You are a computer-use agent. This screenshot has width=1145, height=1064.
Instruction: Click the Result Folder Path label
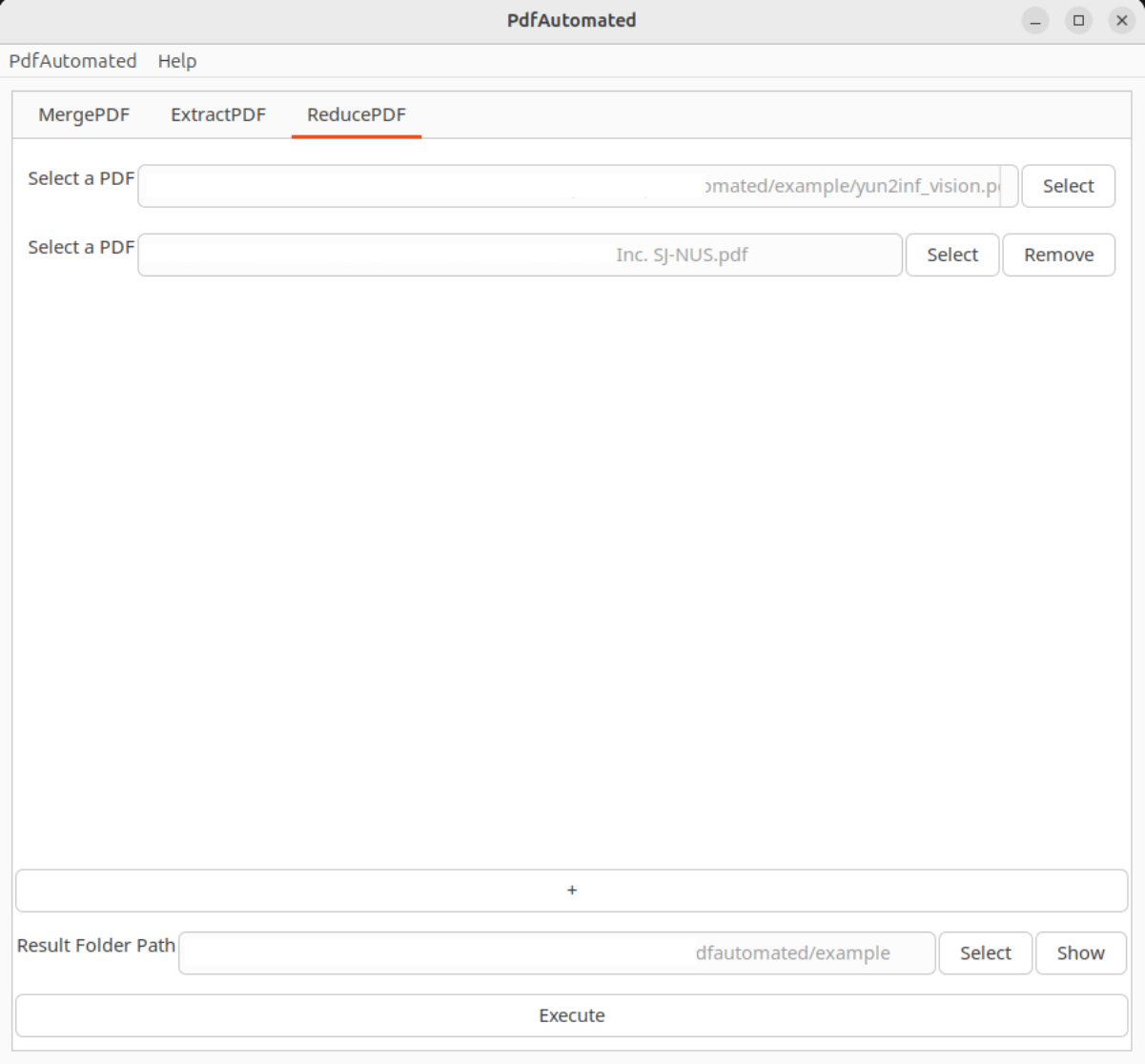point(96,945)
